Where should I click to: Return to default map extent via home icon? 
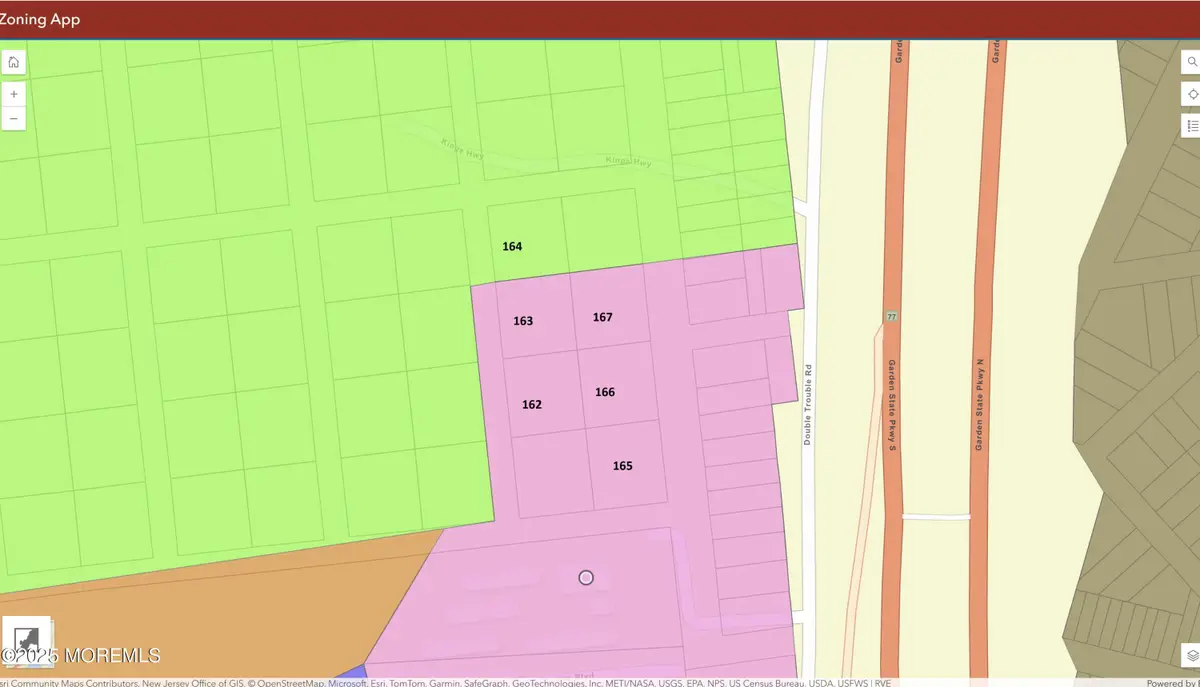click(x=13, y=61)
